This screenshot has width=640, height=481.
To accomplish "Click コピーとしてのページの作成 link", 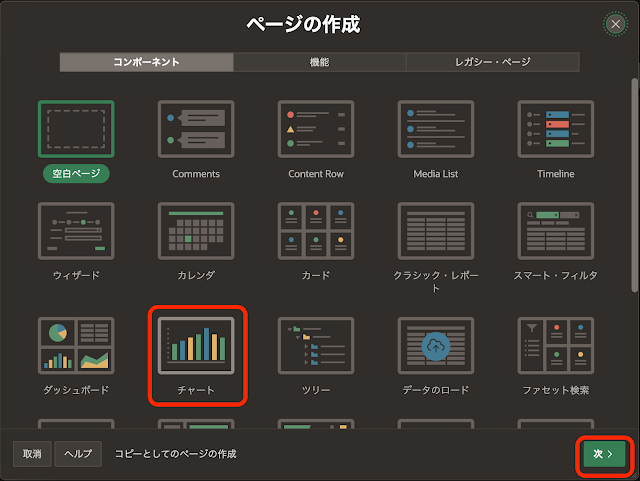I will tap(176, 454).
